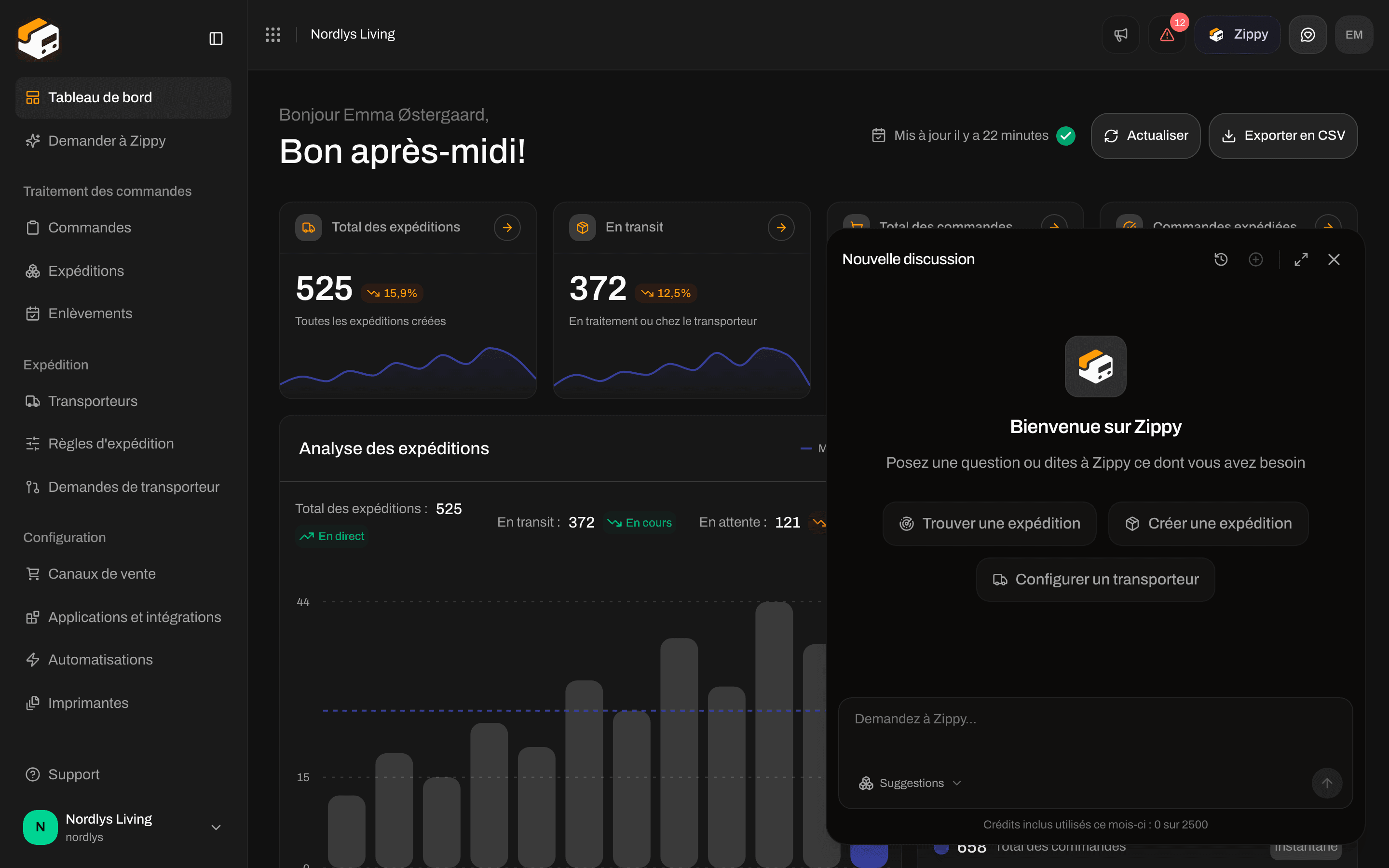This screenshot has width=1389, height=868.
Task: Open Canaux de vente
Action: click(x=123, y=573)
